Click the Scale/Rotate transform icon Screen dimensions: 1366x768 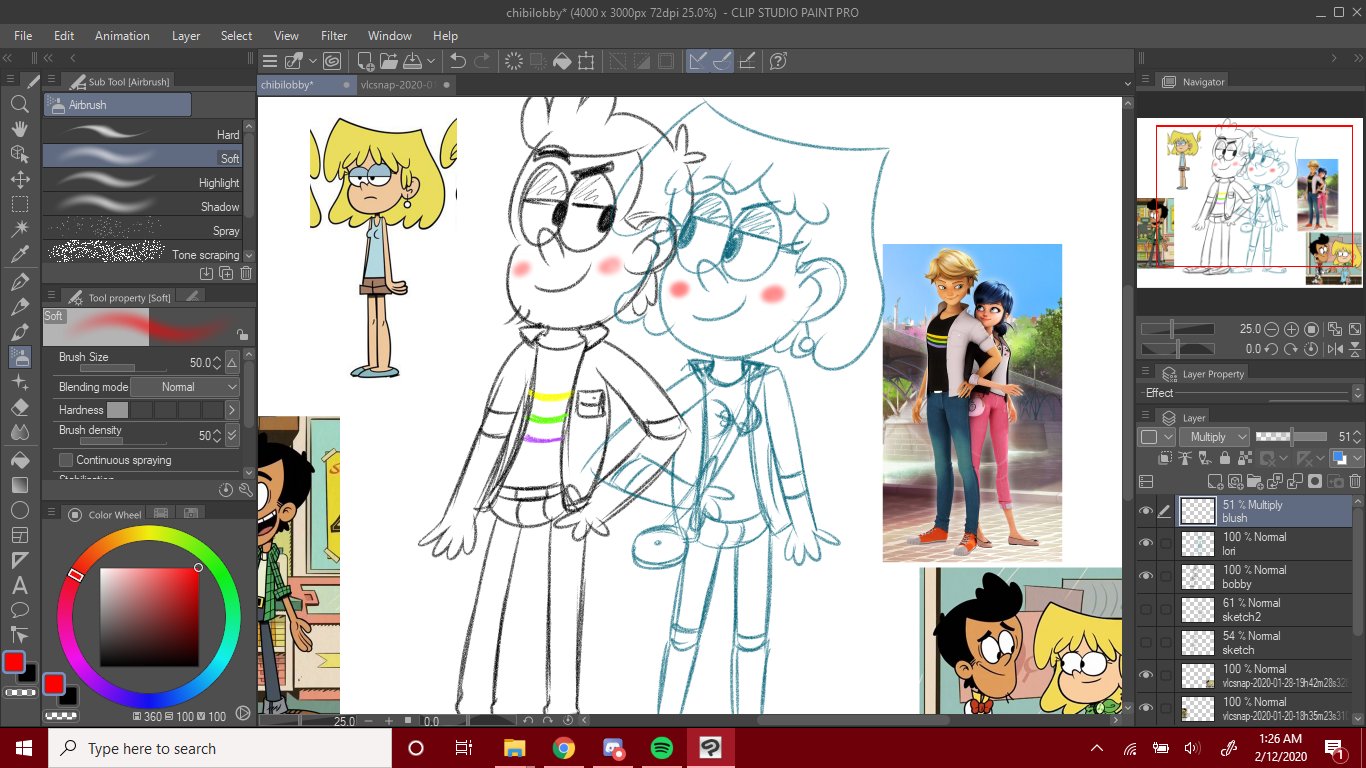586,61
